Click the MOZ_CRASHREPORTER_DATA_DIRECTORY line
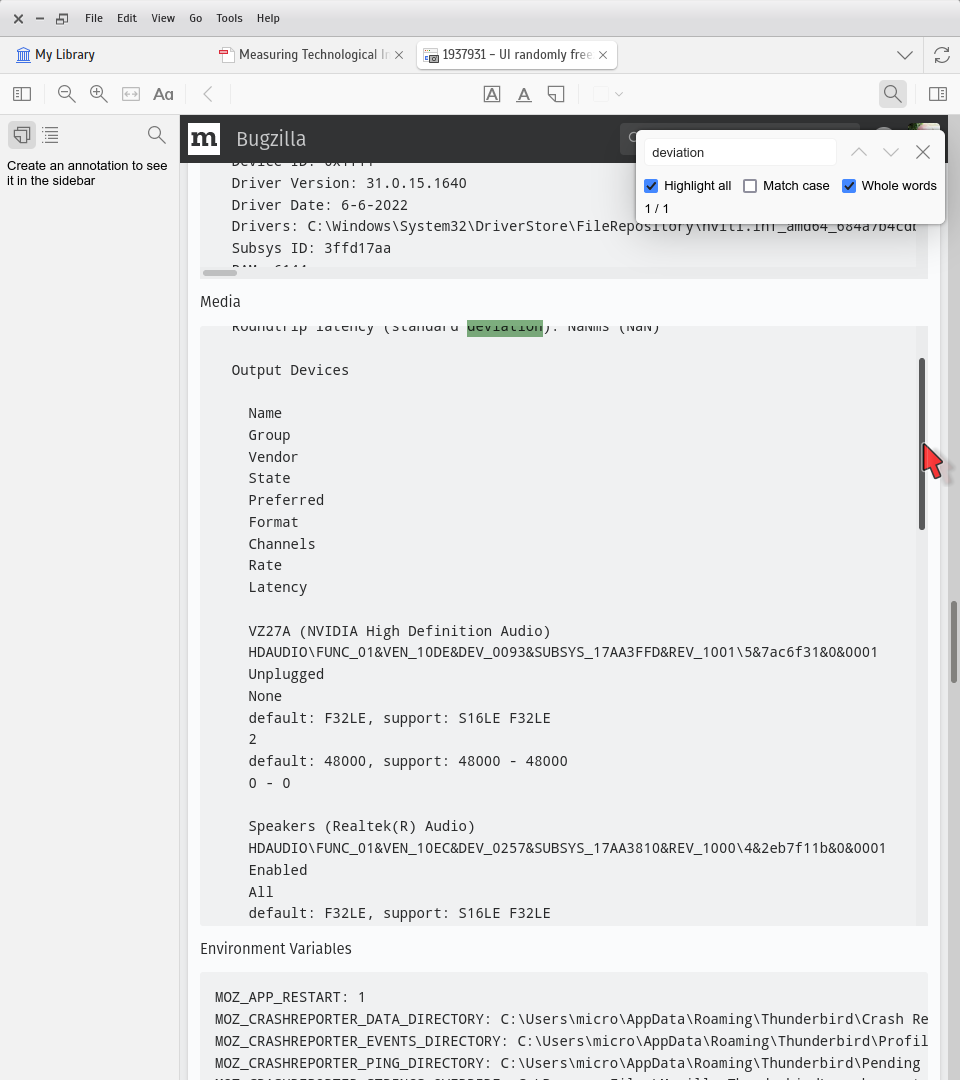Image resolution: width=960 pixels, height=1080 pixels. (571, 1019)
